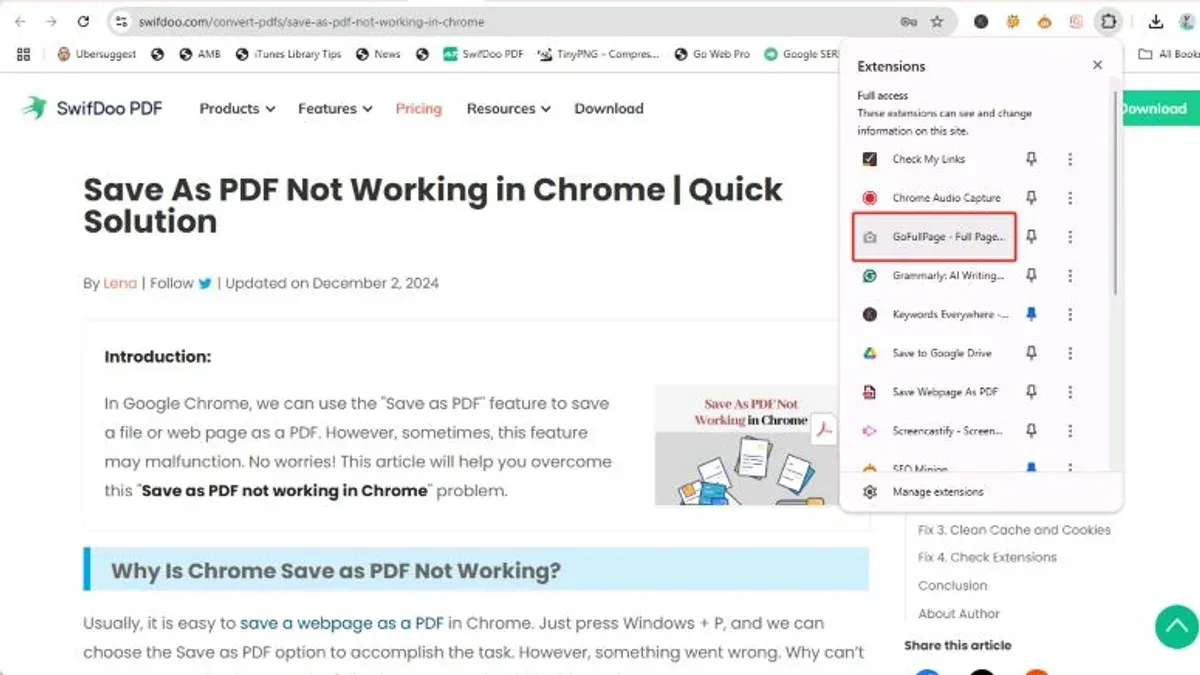Viewport: 1200px width, 675px height.
Task: Jump to Fix 4. Check Extensions
Action: click(987, 558)
